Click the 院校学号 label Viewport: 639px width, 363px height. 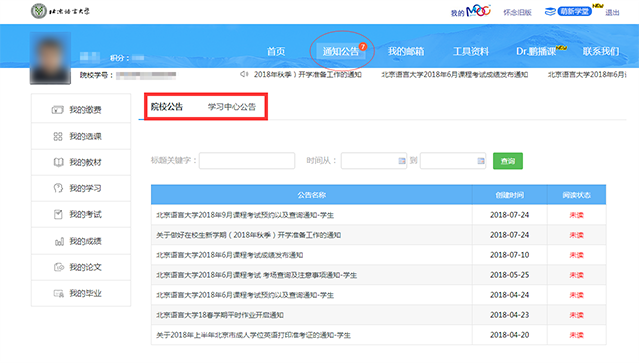point(96,75)
